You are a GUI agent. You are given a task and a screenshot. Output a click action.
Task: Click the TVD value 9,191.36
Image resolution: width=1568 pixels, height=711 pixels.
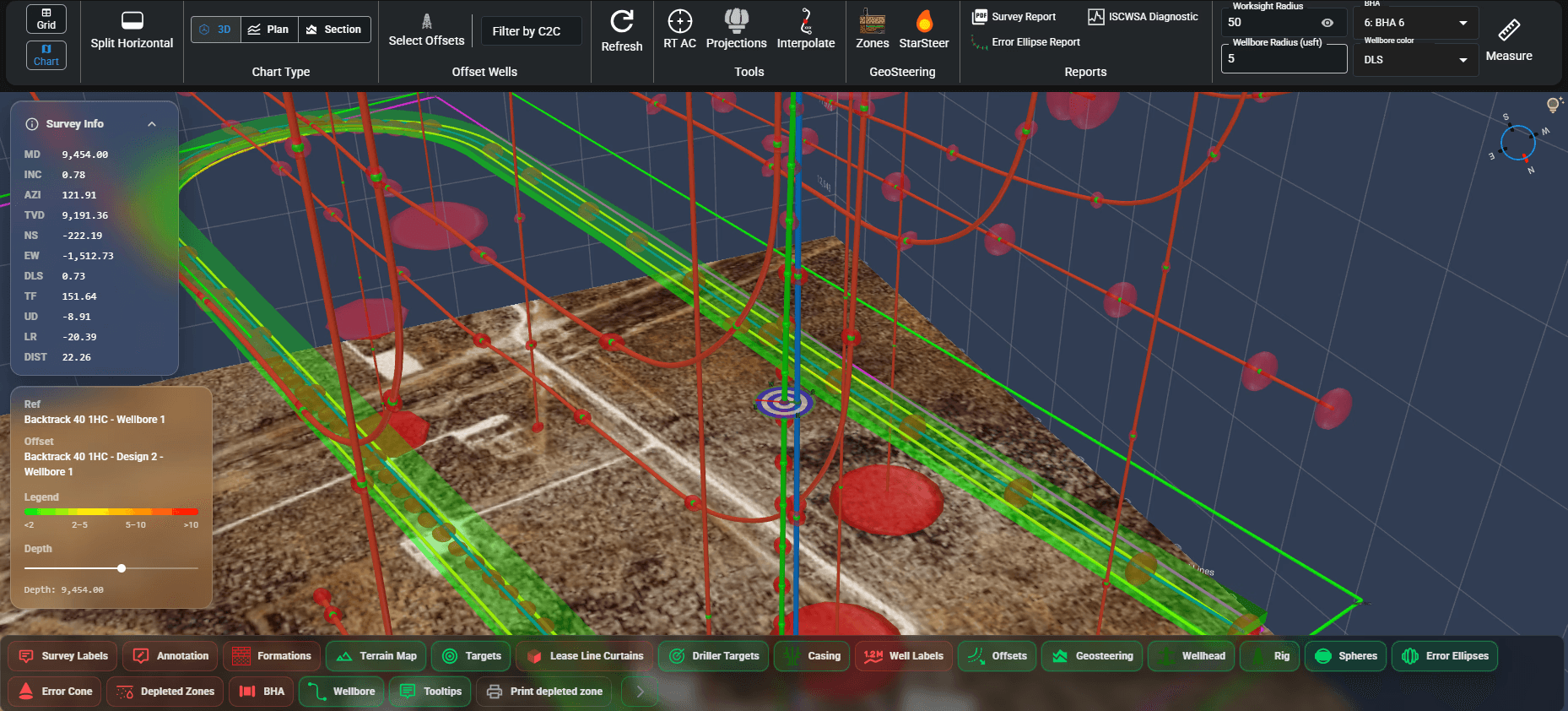[x=85, y=215]
